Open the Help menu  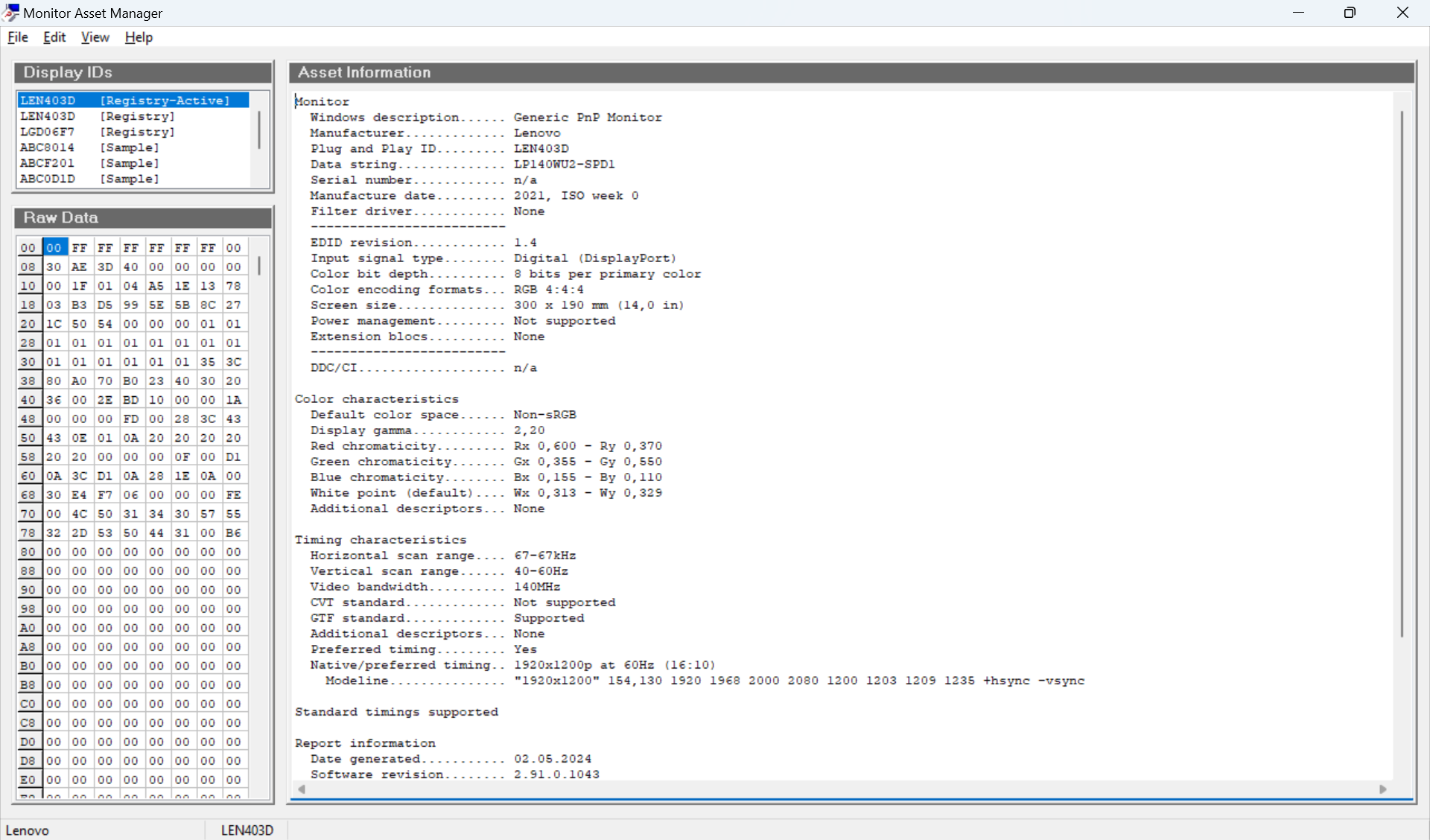tap(139, 37)
